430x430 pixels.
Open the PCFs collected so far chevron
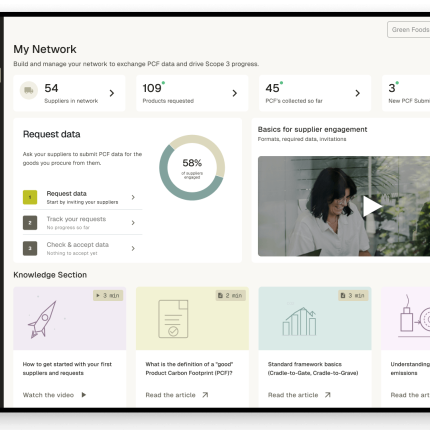click(358, 93)
